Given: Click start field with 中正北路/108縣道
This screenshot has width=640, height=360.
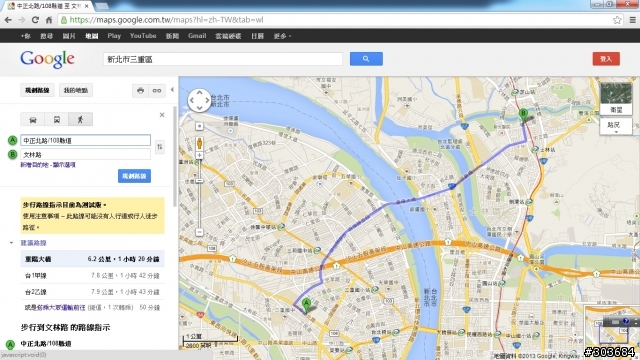Looking at the screenshot, I should pyautogui.click(x=86, y=140).
